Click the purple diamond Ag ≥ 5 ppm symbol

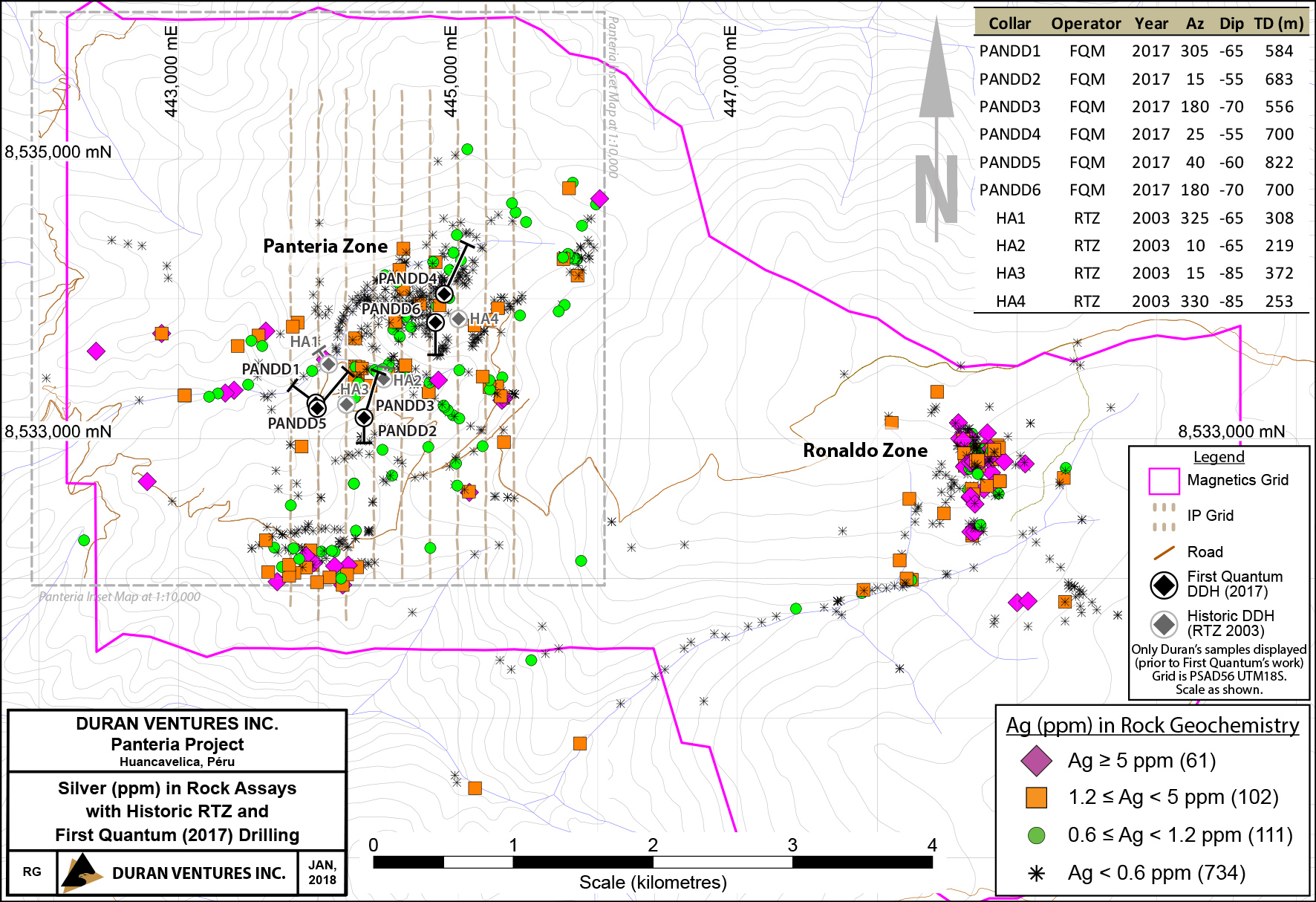(1036, 760)
